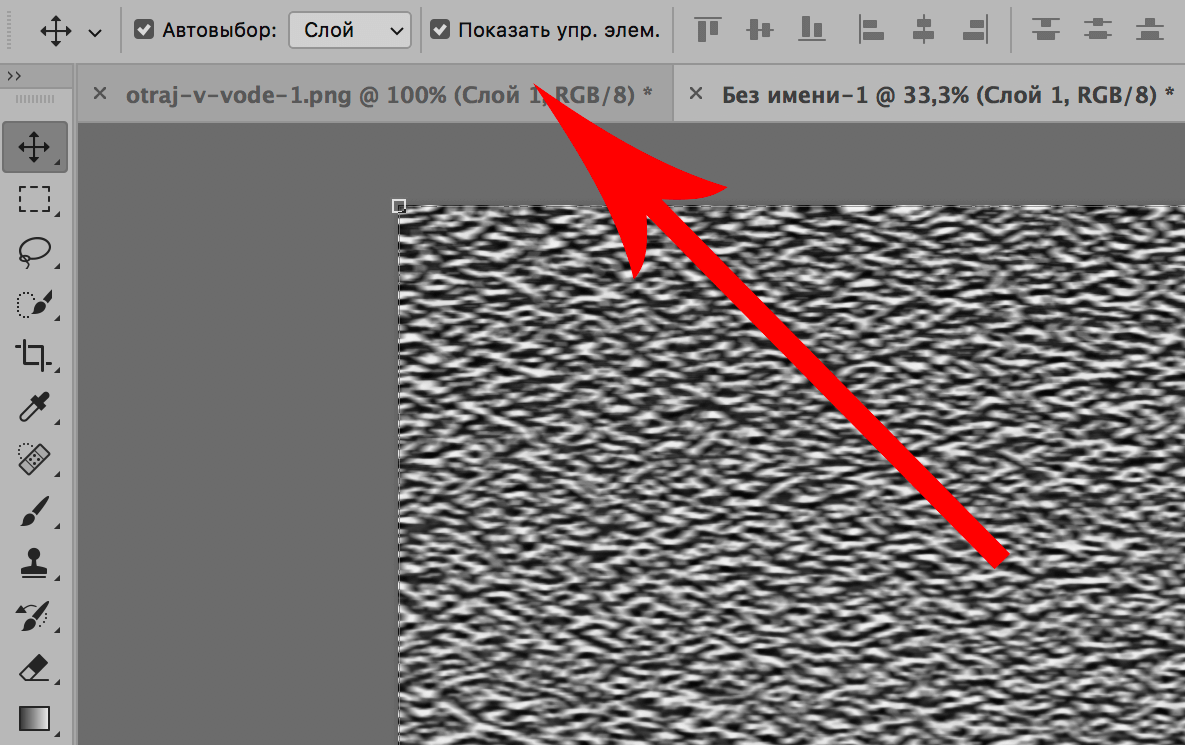The image size is (1185, 745).
Task: Choose the Eyedropper tool
Action: [x=35, y=407]
